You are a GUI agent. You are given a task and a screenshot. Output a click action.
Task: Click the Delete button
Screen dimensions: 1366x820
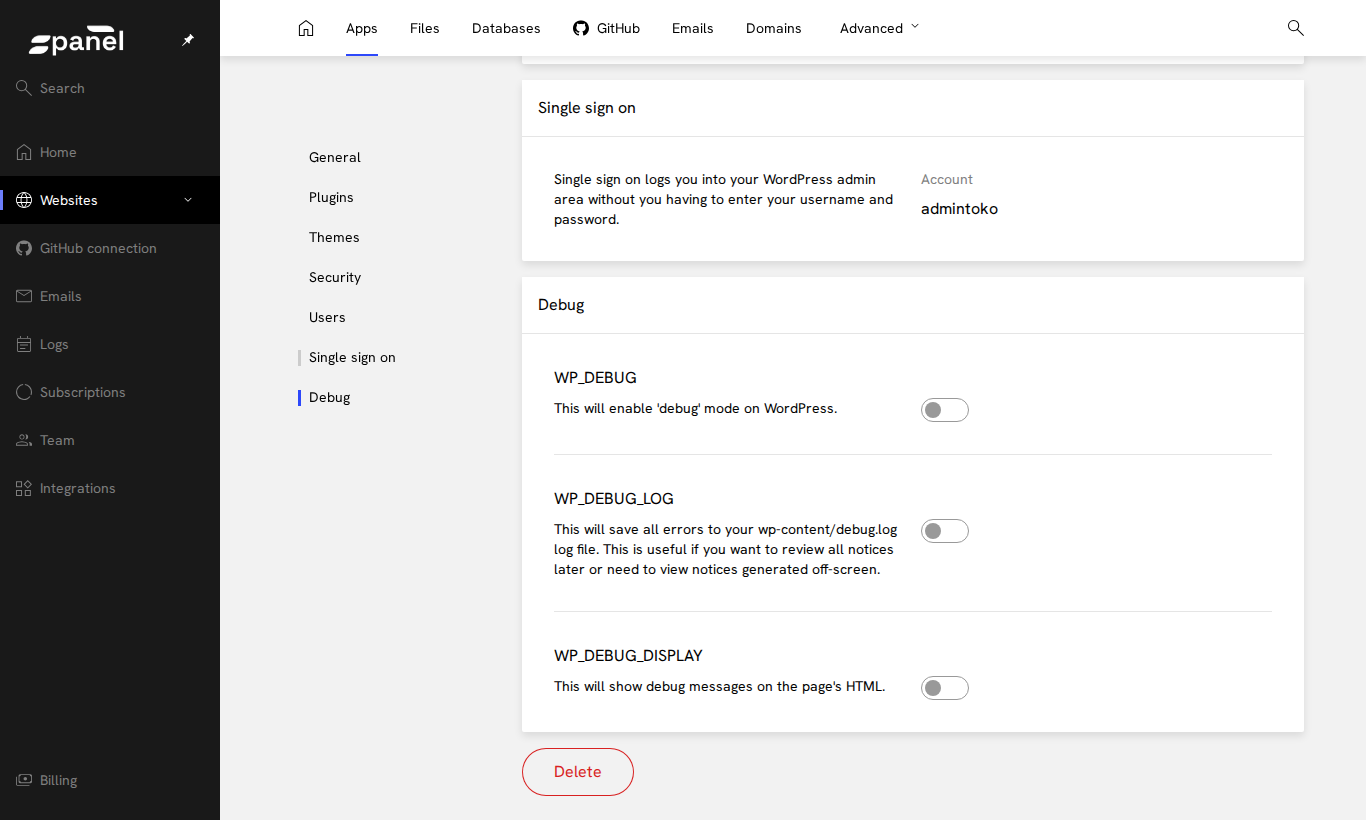[x=578, y=772]
